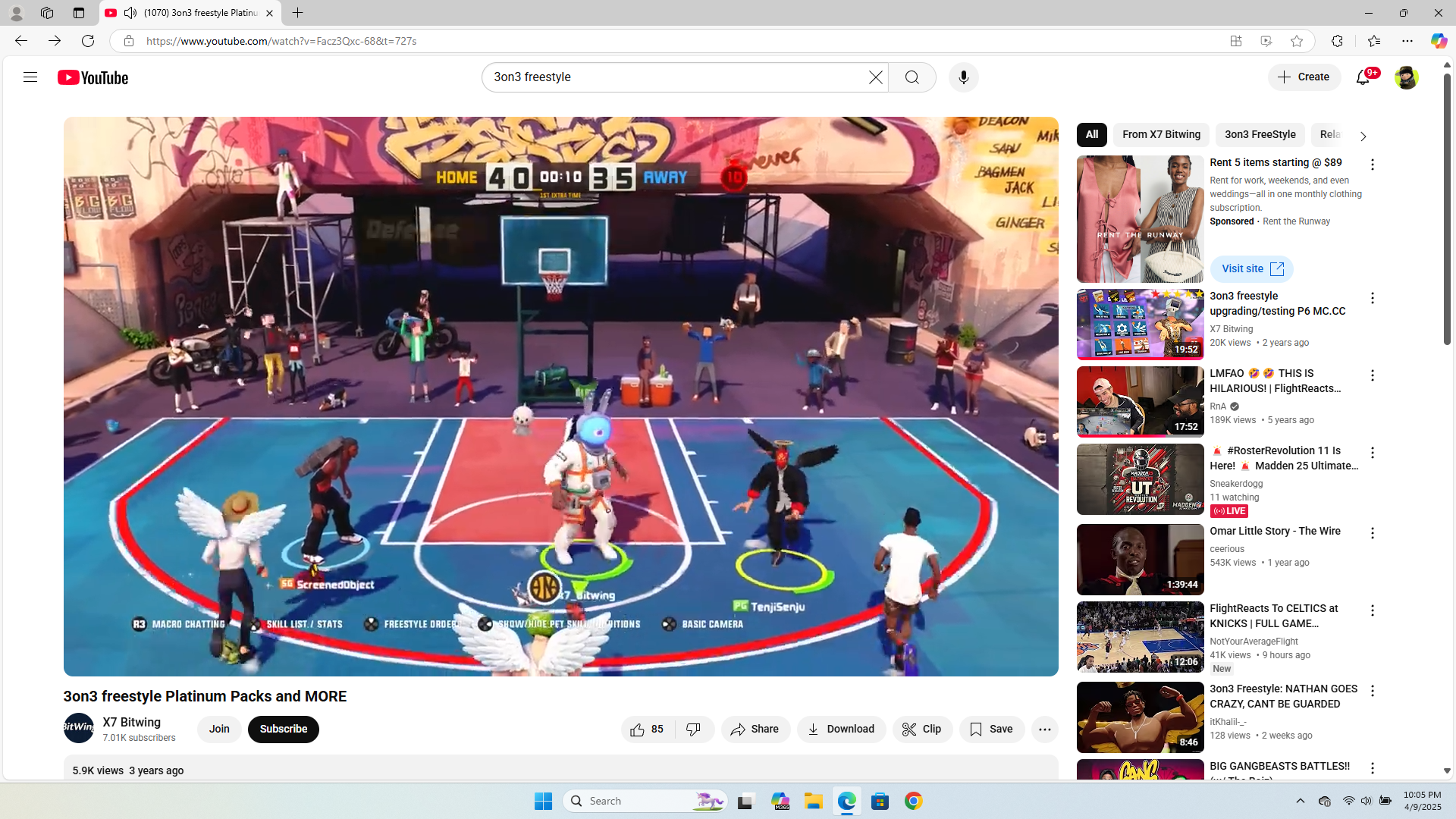Open more actions menu below the video

[1045, 730]
